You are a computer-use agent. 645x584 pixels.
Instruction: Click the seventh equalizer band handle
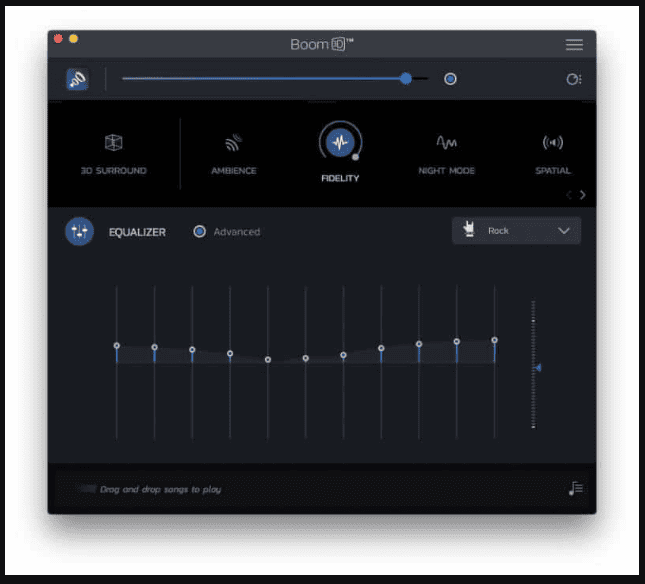343,355
